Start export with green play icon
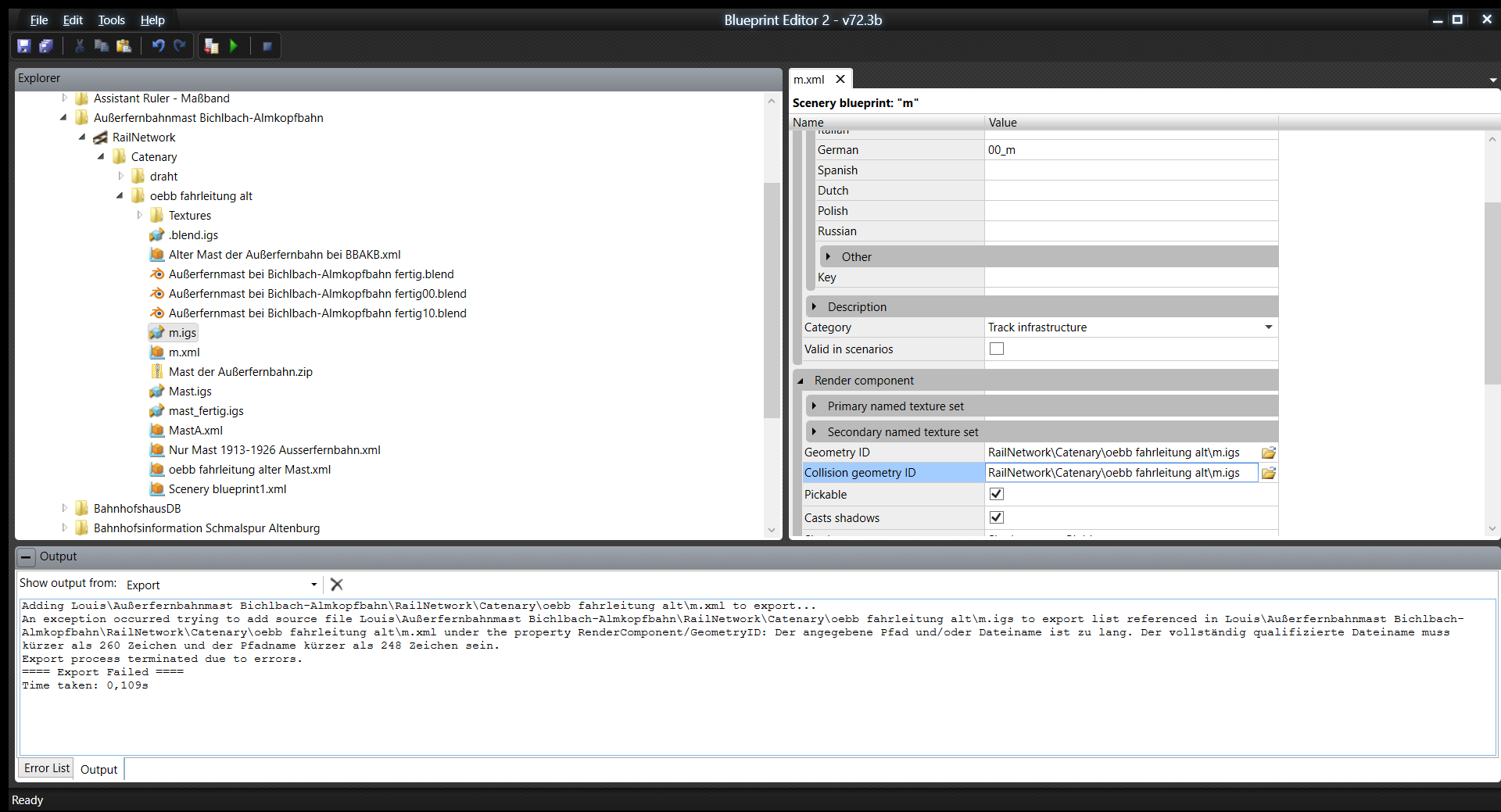The width and height of the screenshot is (1501, 812). tap(233, 46)
